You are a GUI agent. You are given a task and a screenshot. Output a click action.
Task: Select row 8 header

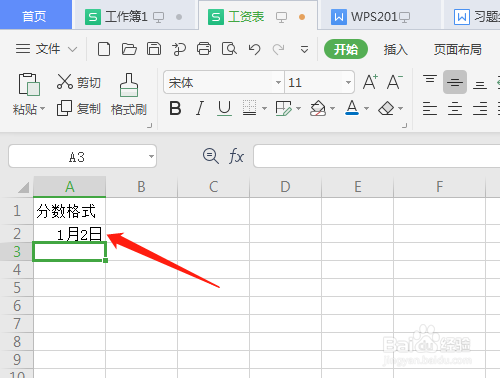[x=17, y=342]
